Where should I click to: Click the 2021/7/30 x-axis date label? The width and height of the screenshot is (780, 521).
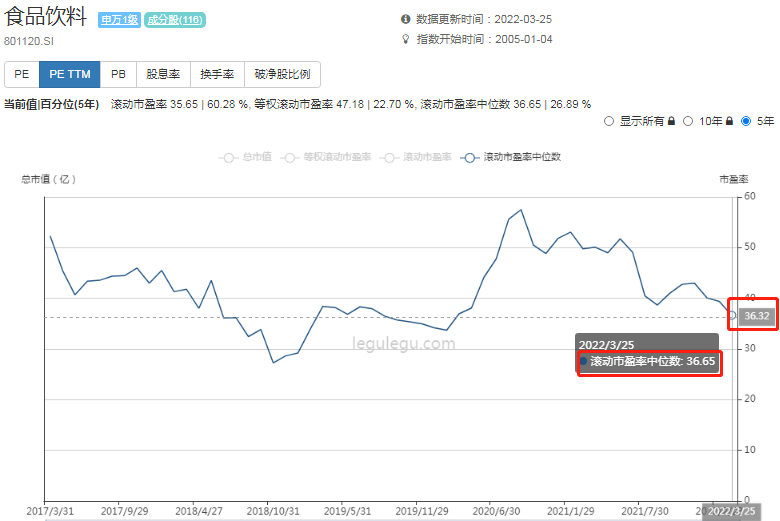[x=645, y=511]
